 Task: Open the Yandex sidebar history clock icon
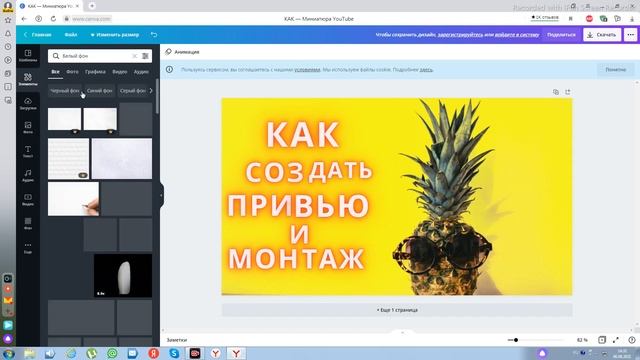pyautogui.click(x=8, y=47)
